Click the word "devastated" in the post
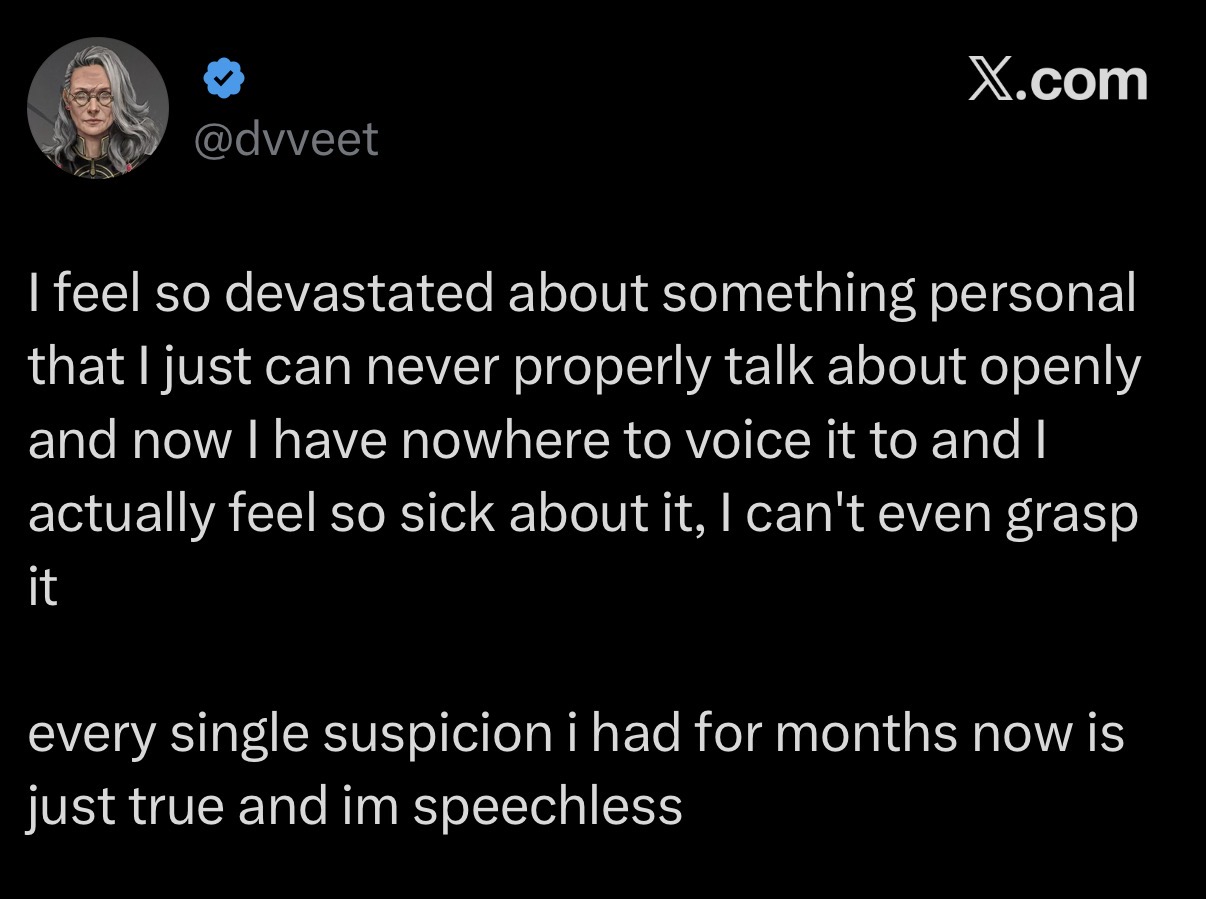The width and height of the screenshot is (1206, 899). (x=360, y=294)
